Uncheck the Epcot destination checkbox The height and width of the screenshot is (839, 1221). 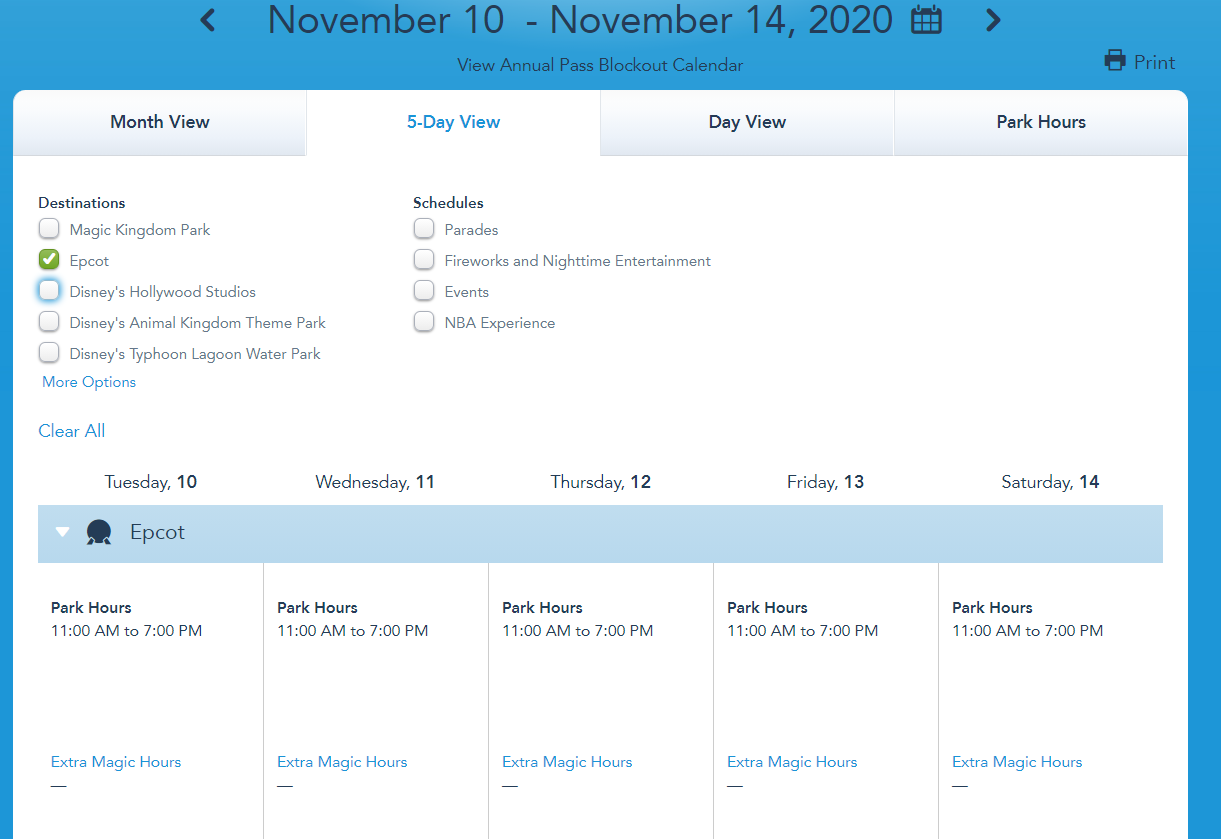[x=49, y=260]
